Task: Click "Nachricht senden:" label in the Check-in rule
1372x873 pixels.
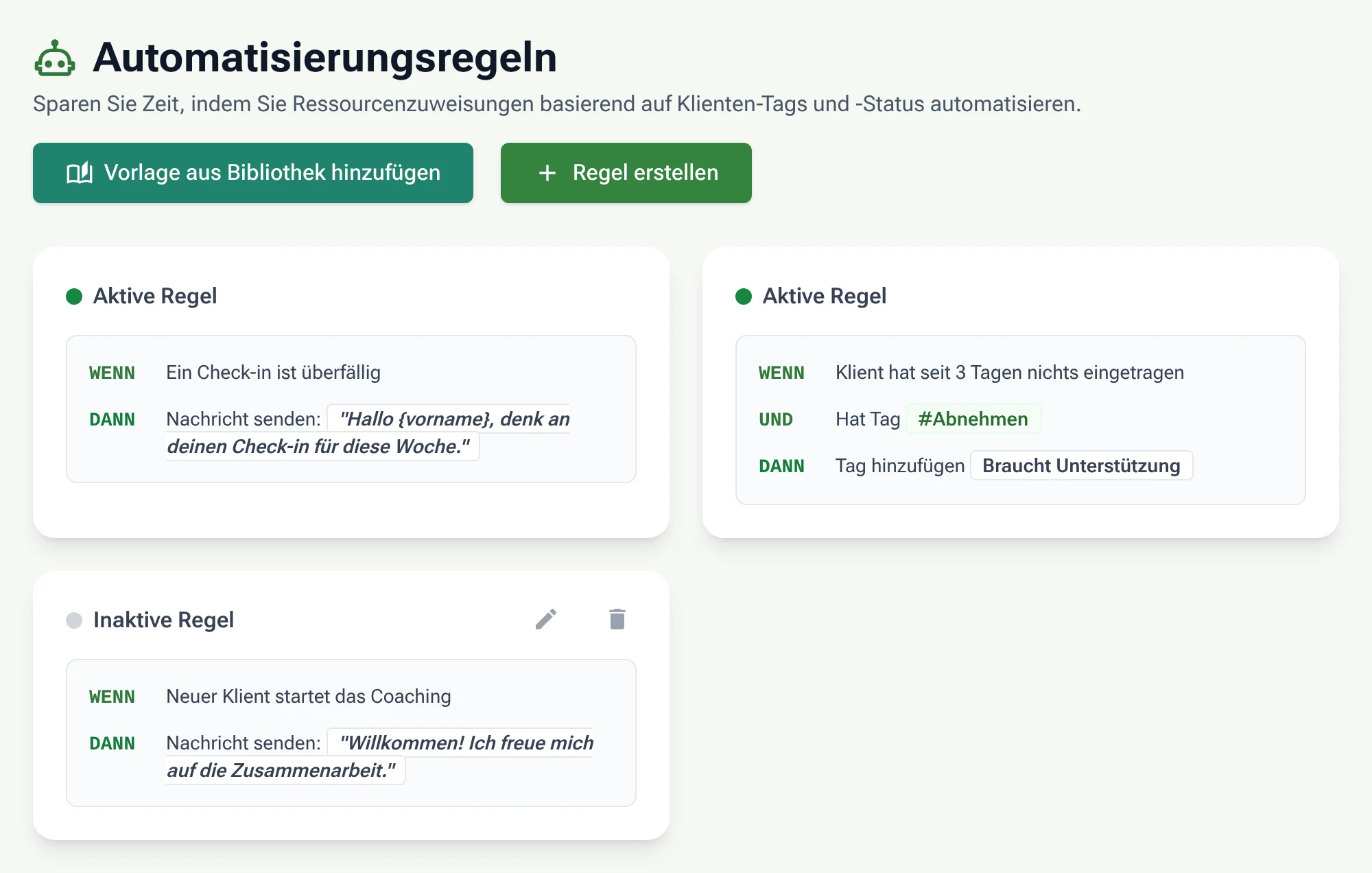Action: (244, 419)
